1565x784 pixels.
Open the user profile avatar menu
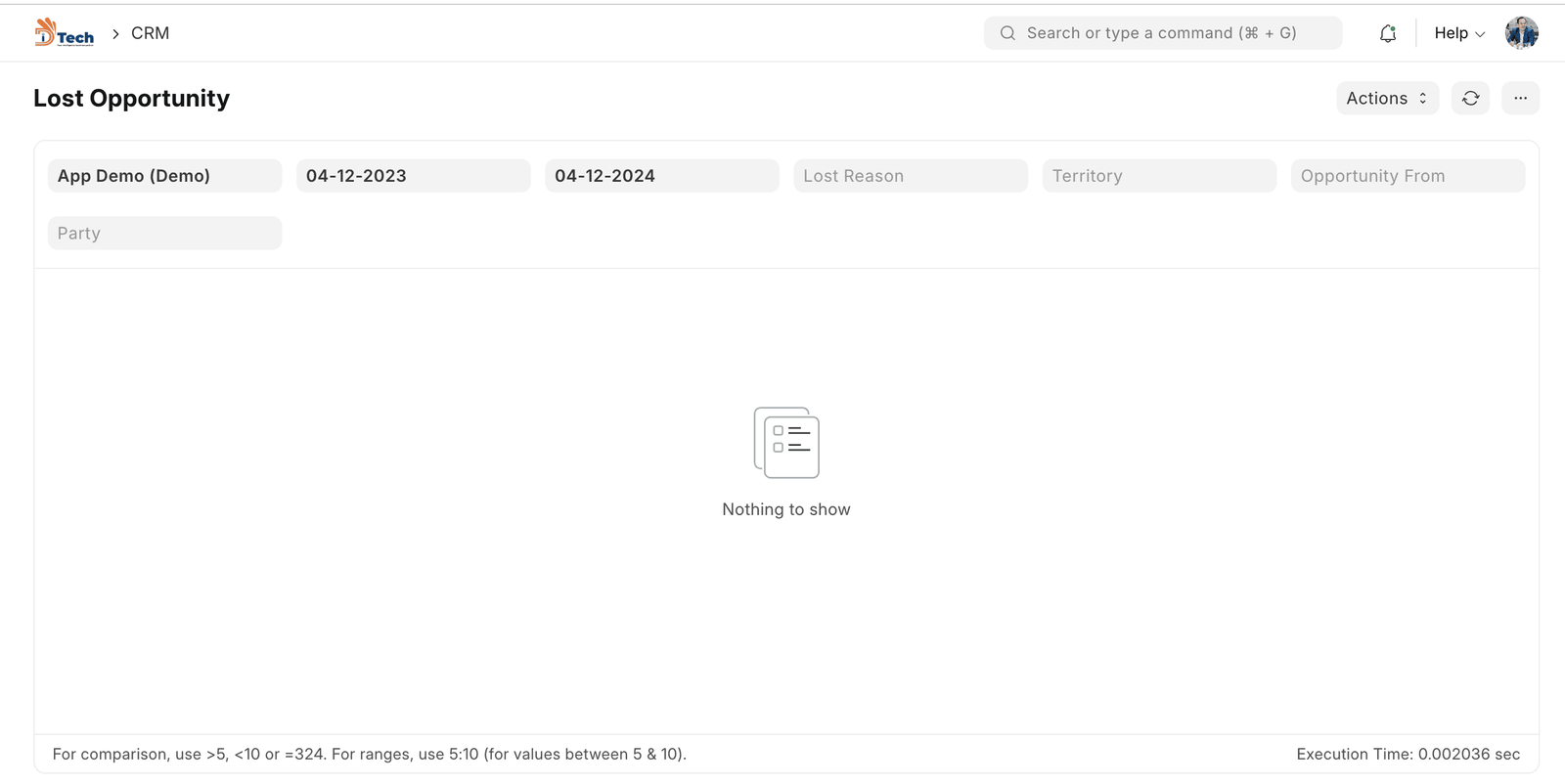1521,33
